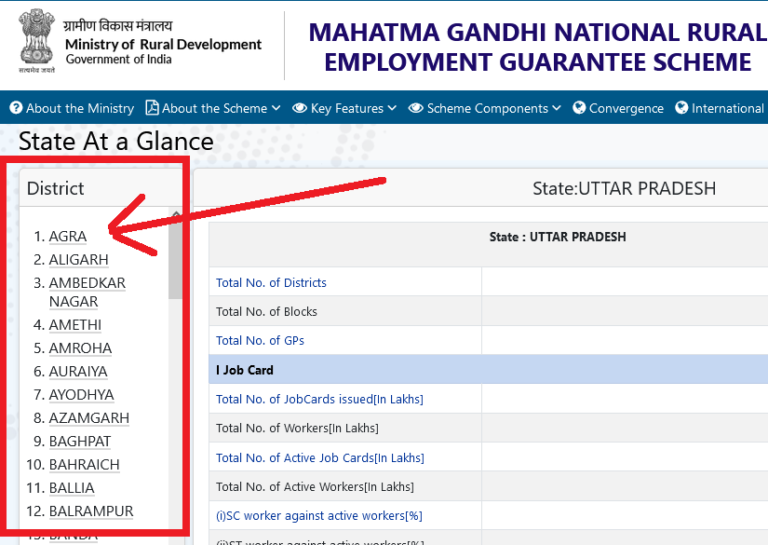Screen dimensions: 768x545
Task: Click the eye icon beside Key Features
Action: [x=299, y=108]
